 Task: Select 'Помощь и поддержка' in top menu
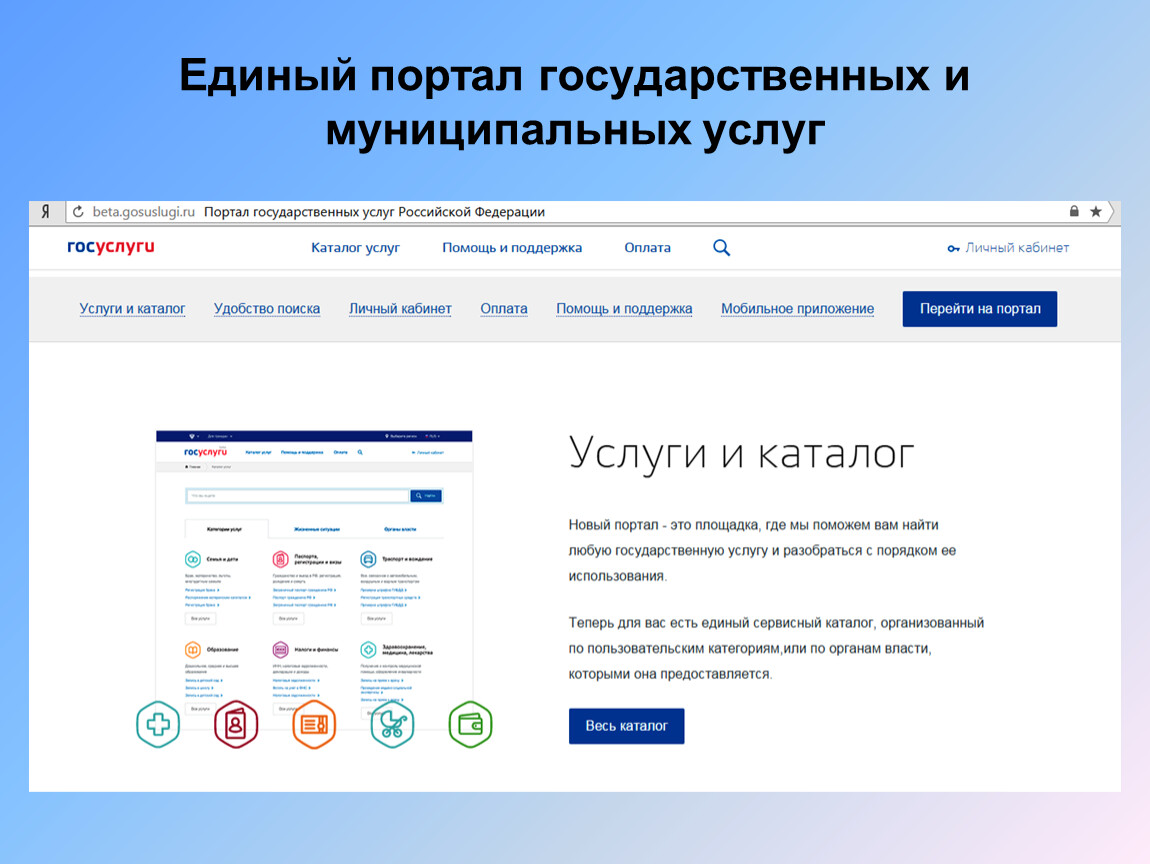512,248
